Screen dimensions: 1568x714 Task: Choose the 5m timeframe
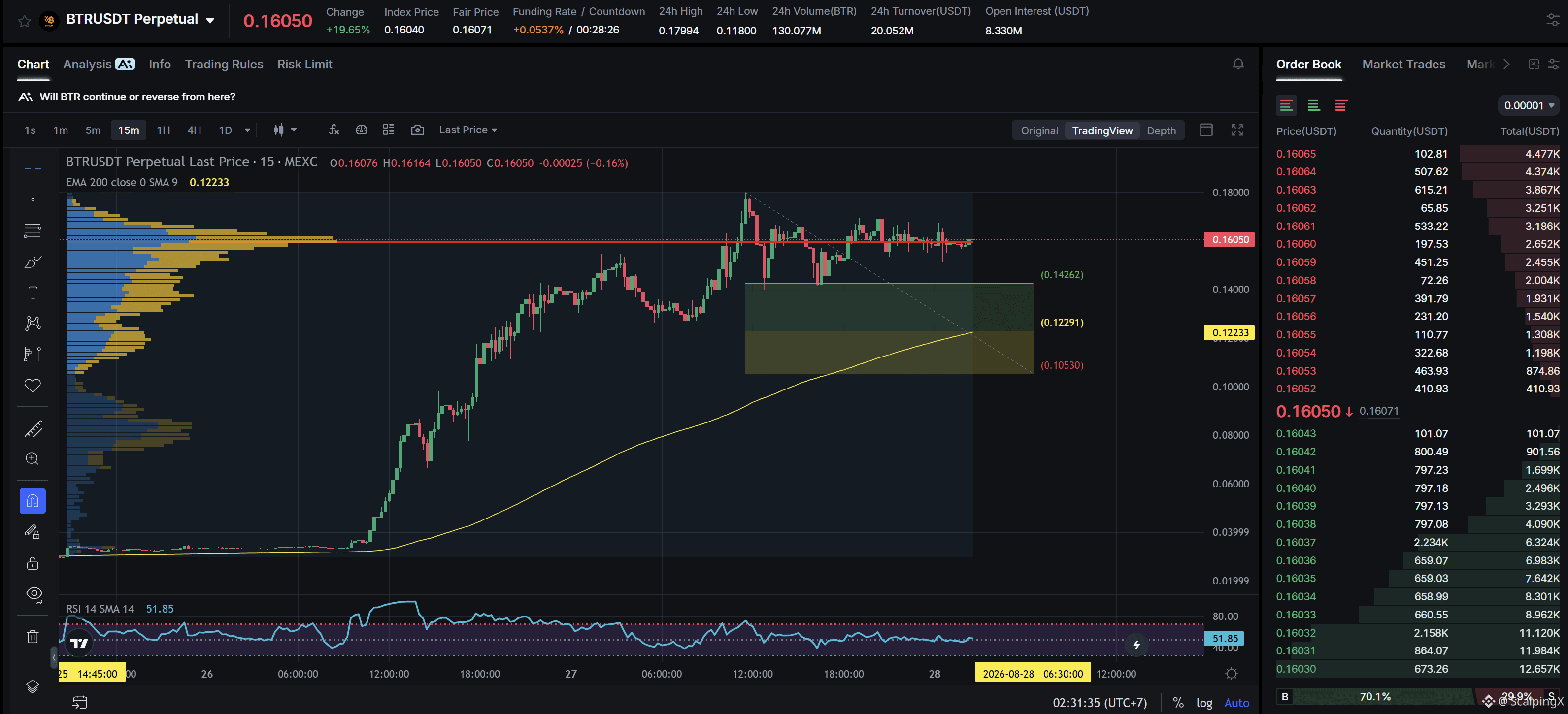point(93,130)
